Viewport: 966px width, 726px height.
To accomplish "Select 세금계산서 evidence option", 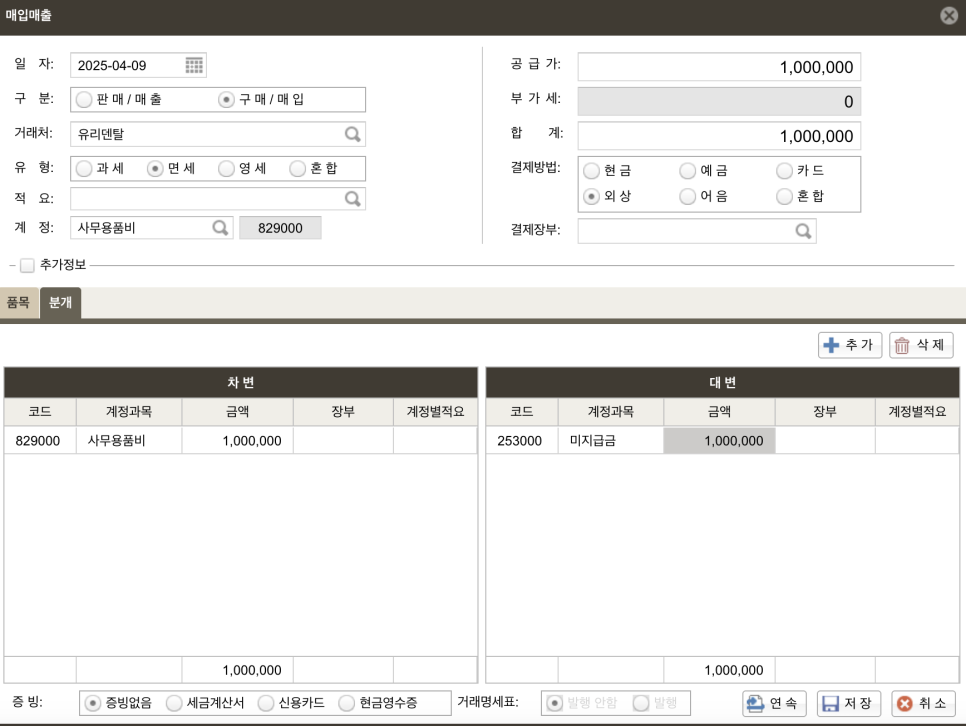I will (x=174, y=703).
